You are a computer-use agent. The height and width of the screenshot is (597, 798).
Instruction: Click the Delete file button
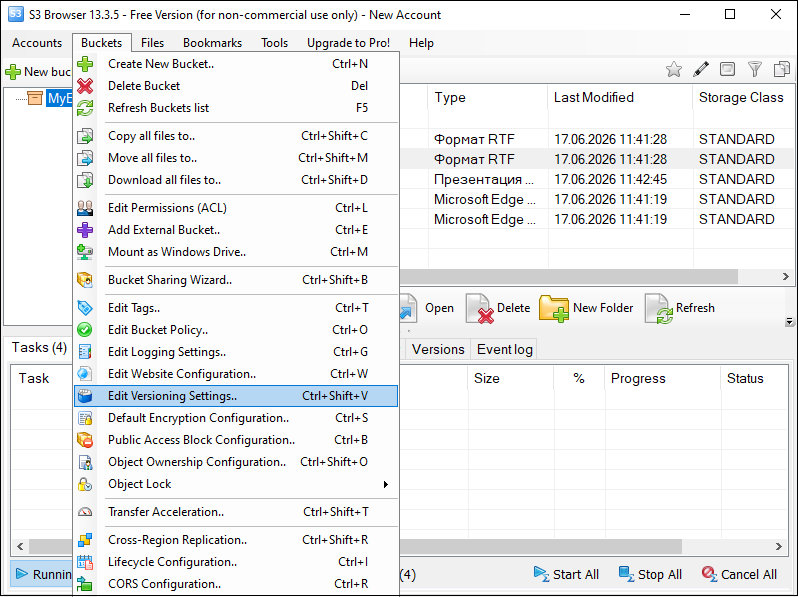(x=498, y=308)
